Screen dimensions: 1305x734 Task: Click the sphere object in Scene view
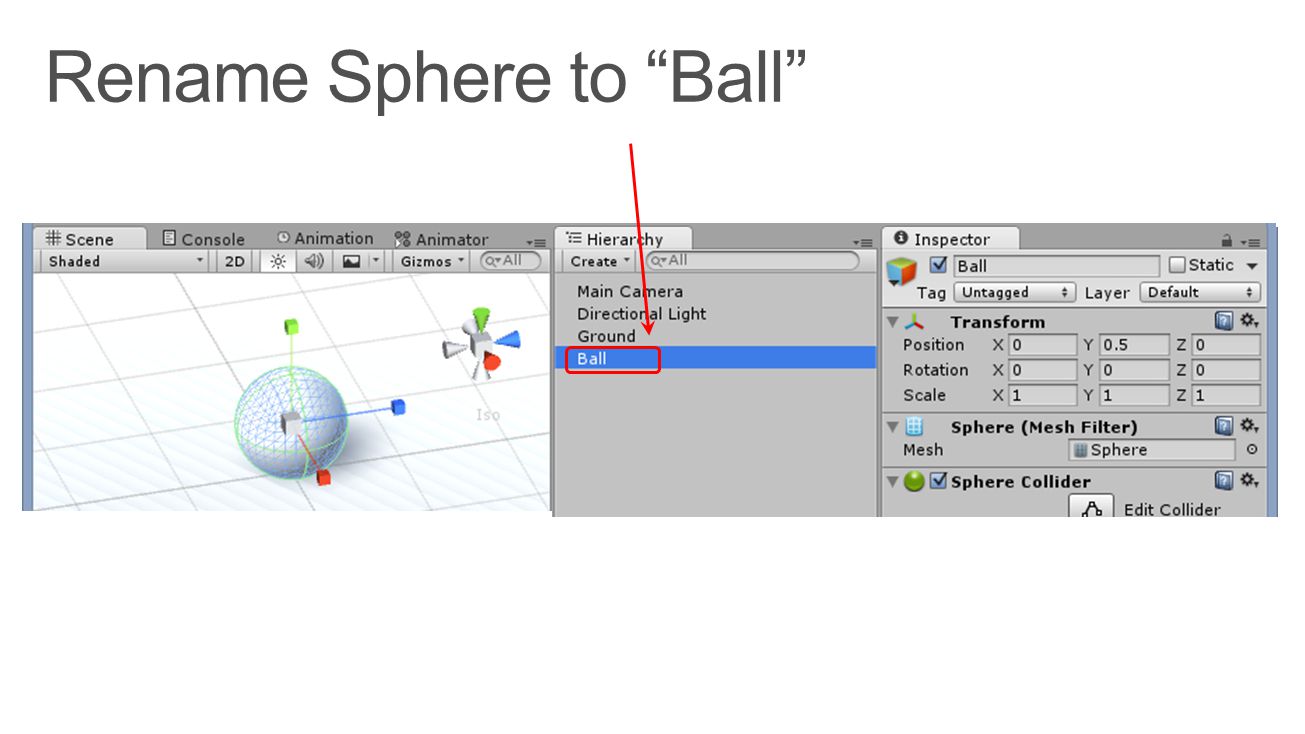291,422
